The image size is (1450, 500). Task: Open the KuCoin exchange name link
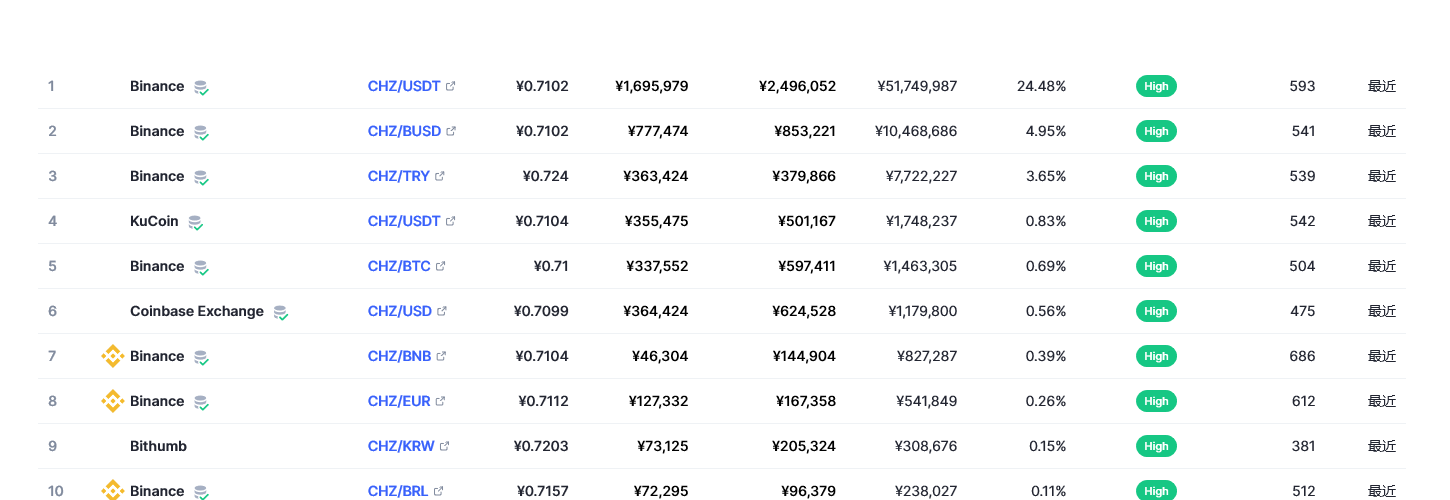click(154, 221)
